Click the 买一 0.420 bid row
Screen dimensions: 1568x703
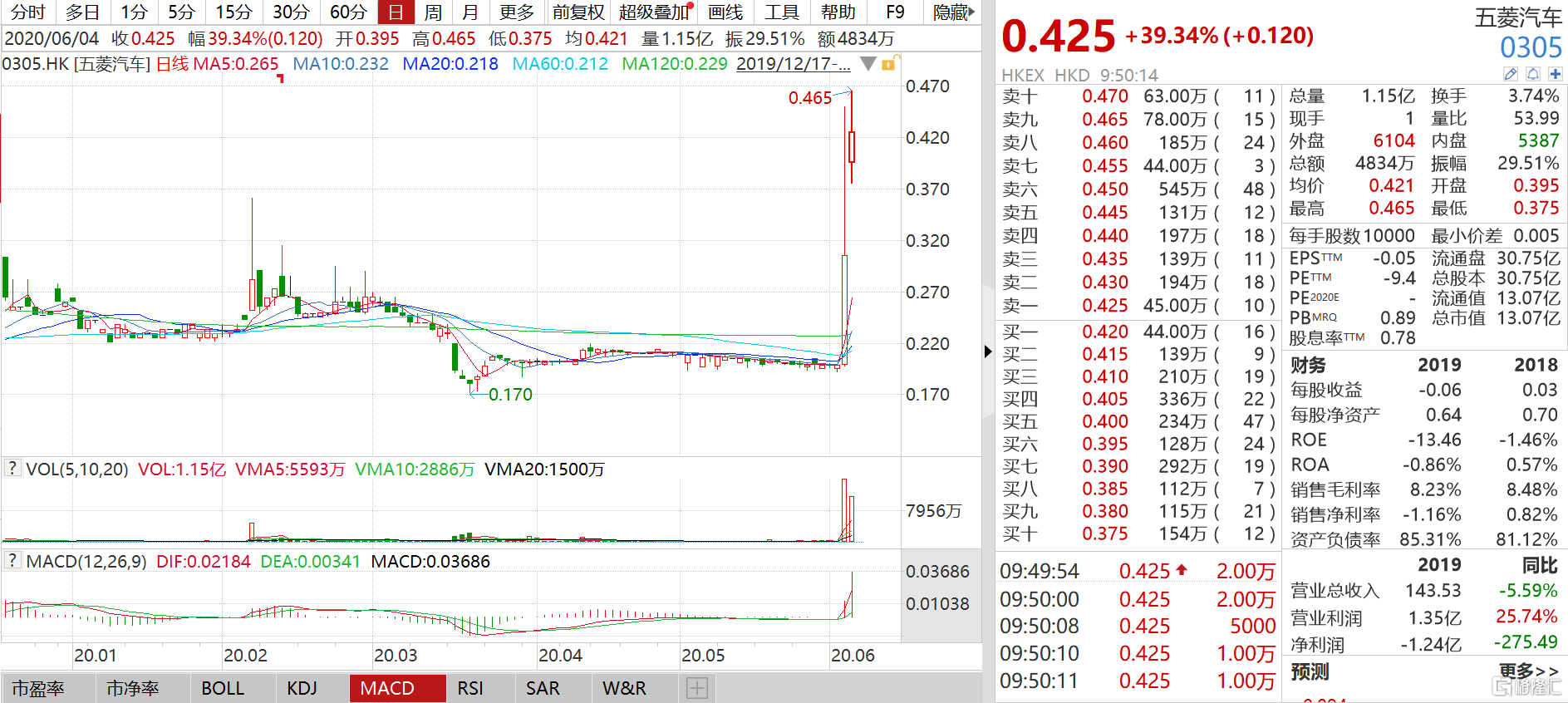[x=1138, y=332]
